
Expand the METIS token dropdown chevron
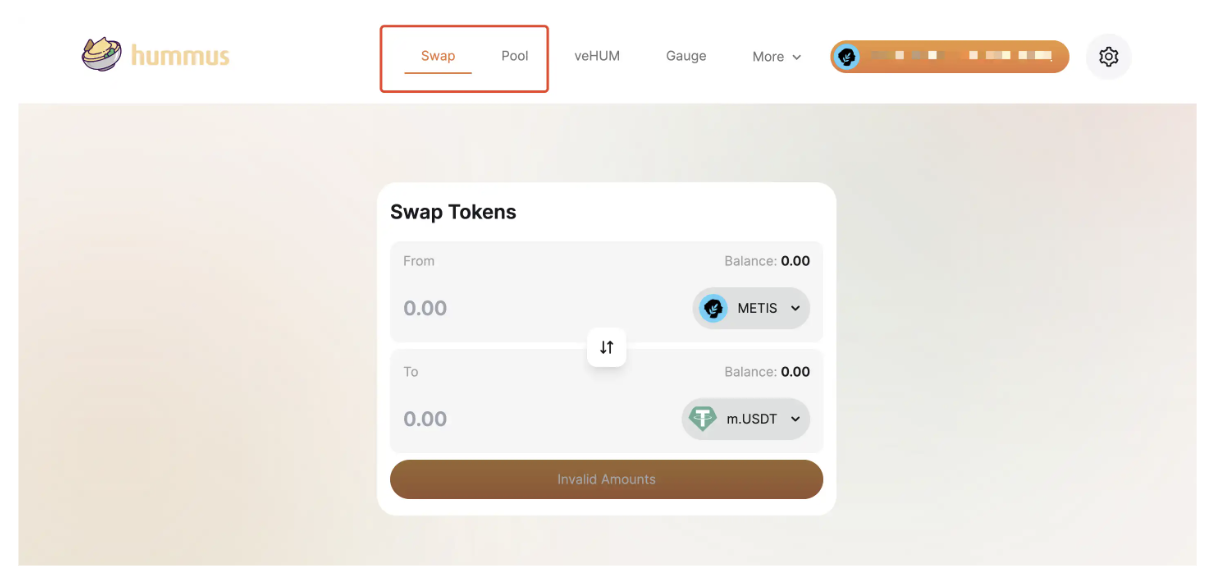click(x=796, y=308)
